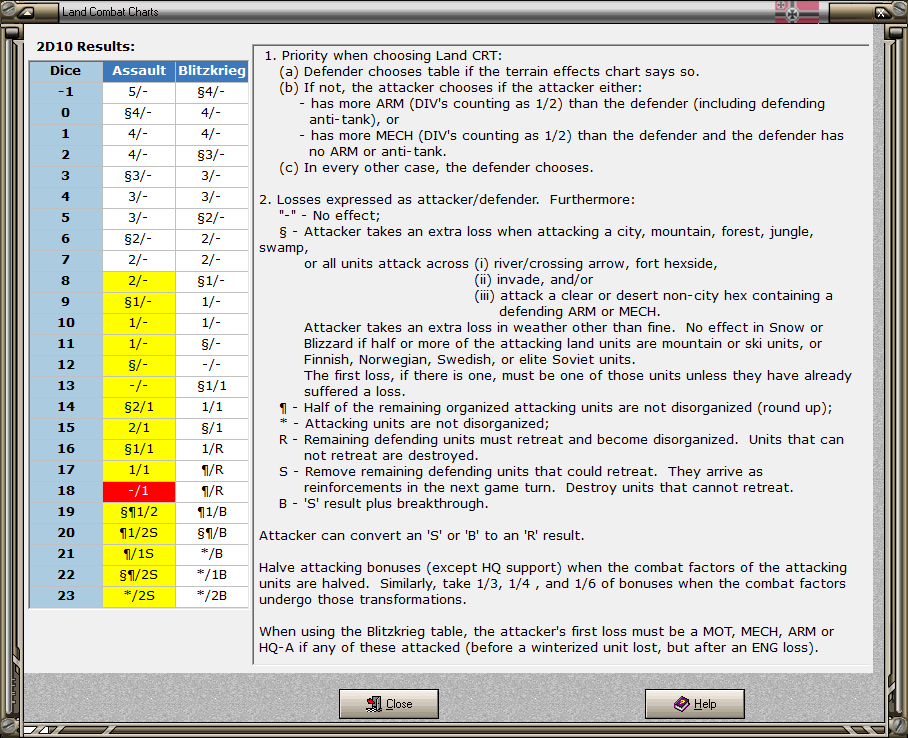This screenshot has height=738, width=908.
Task: Click Assault result §¶1/2 for dice 19
Action: point(139,512)
